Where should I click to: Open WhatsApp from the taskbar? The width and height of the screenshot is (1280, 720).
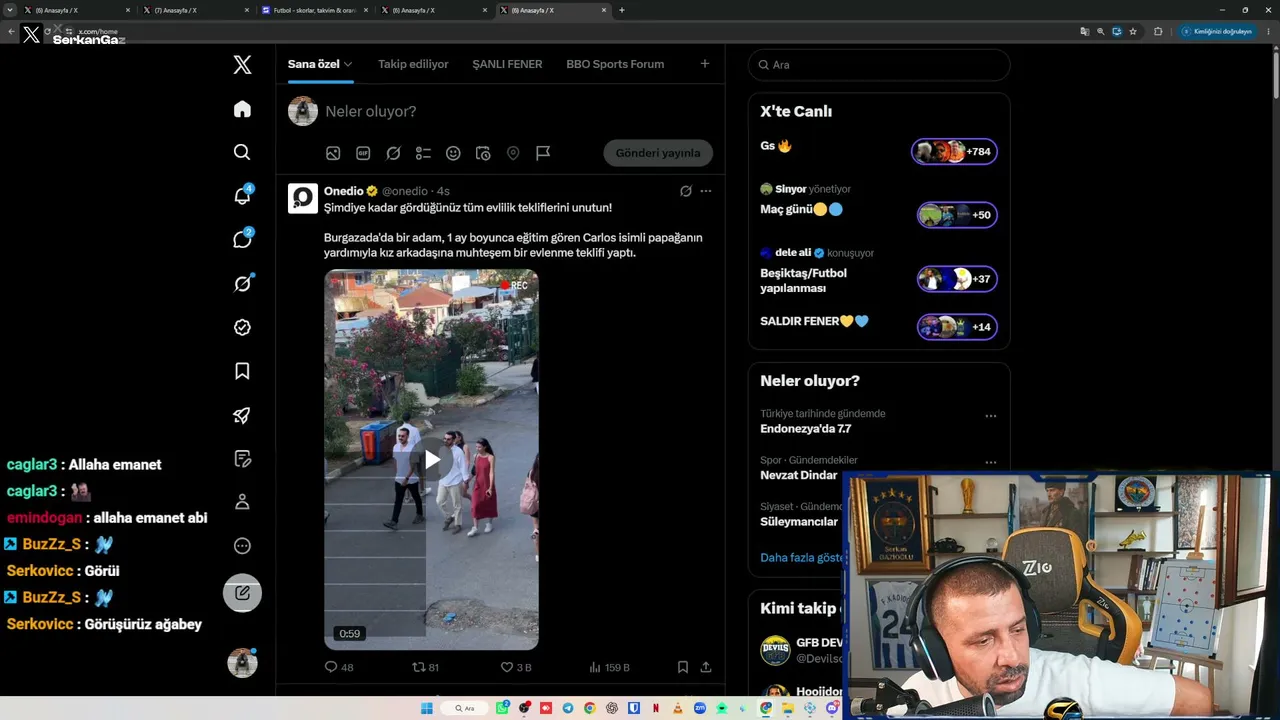coord(503,708)
